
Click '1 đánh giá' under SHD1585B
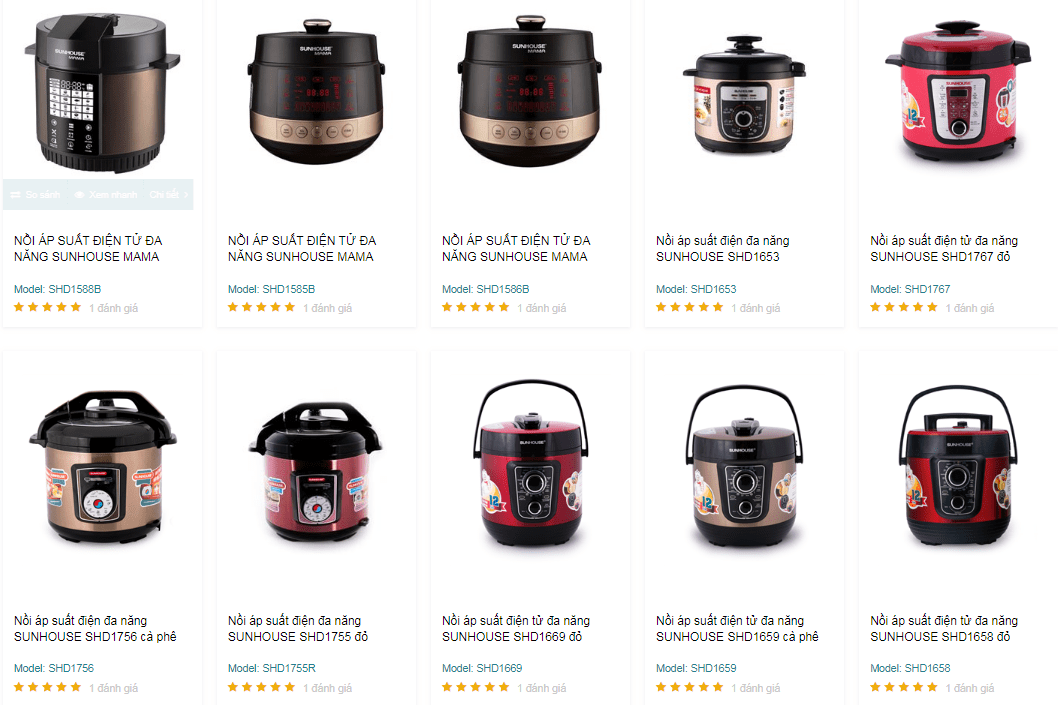[327, 308]
